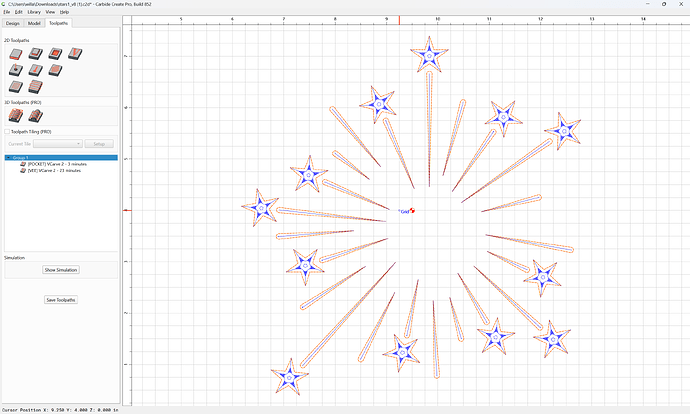Select the 3D Finish toolpath icon
690x414 pixels.
[36, 116]
